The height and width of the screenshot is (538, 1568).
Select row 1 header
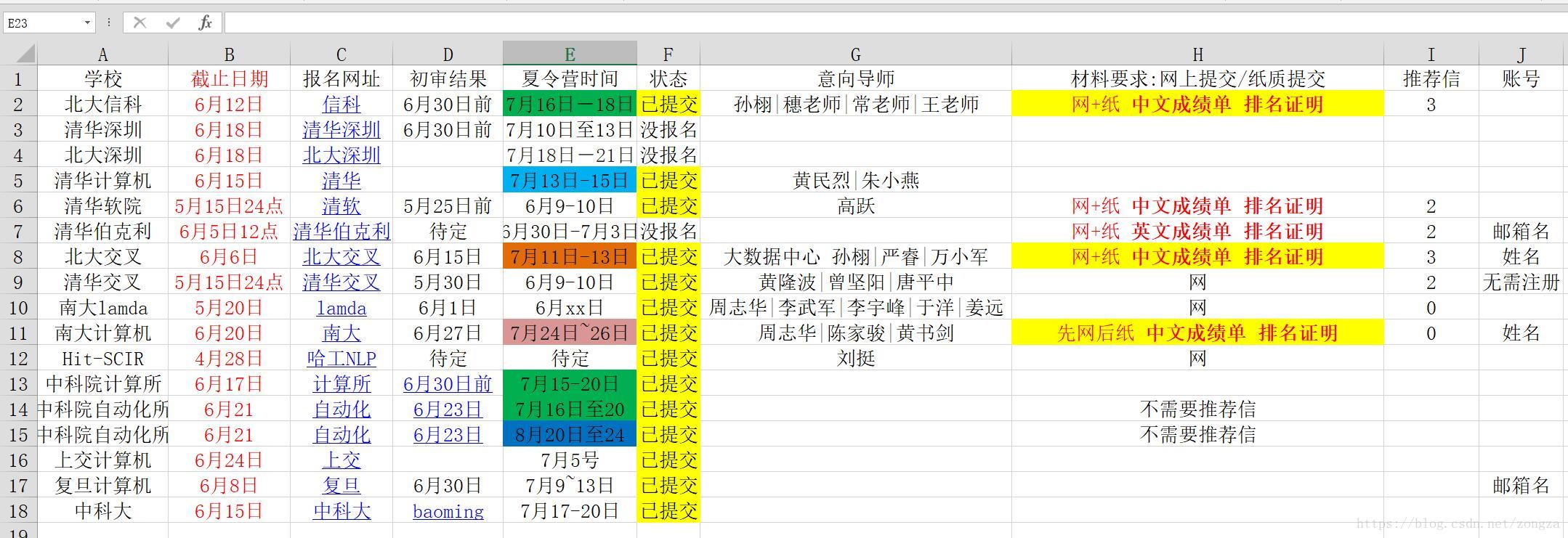point(18,79)
